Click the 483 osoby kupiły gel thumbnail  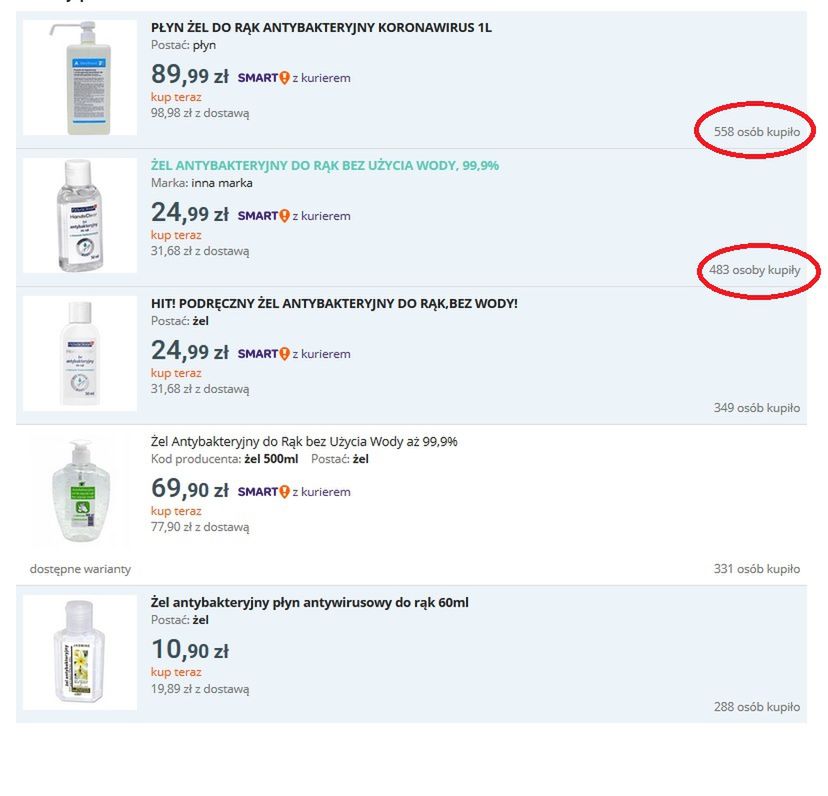point(80,215)
